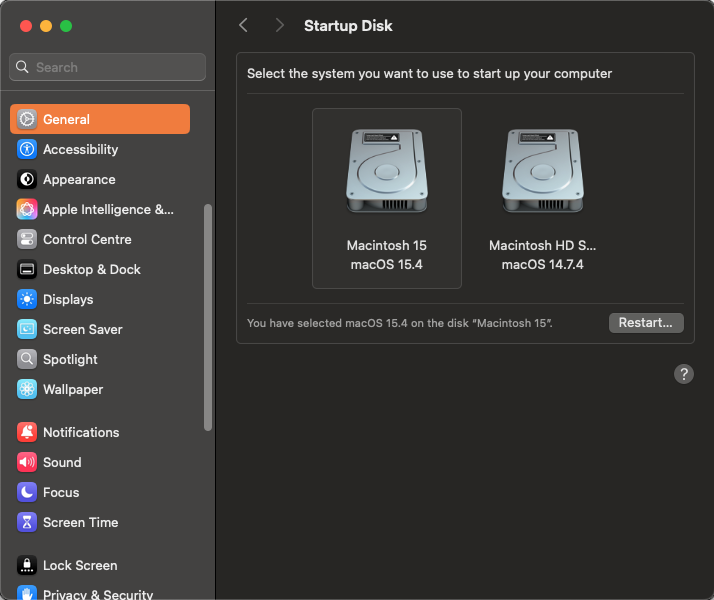Click the macOS 15.4 version label

(387, 264)
